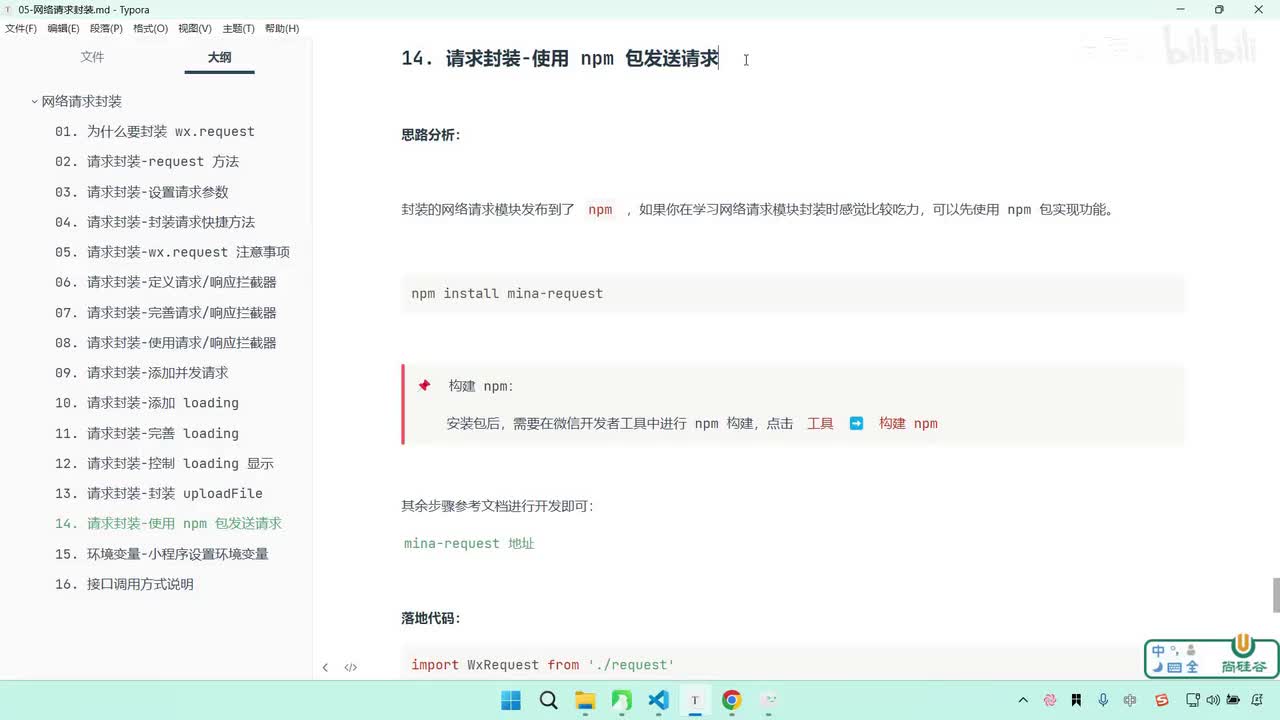Open the 格式(O) menu
The height and width of the screenshot is (720, 1280).
point(150,29)
